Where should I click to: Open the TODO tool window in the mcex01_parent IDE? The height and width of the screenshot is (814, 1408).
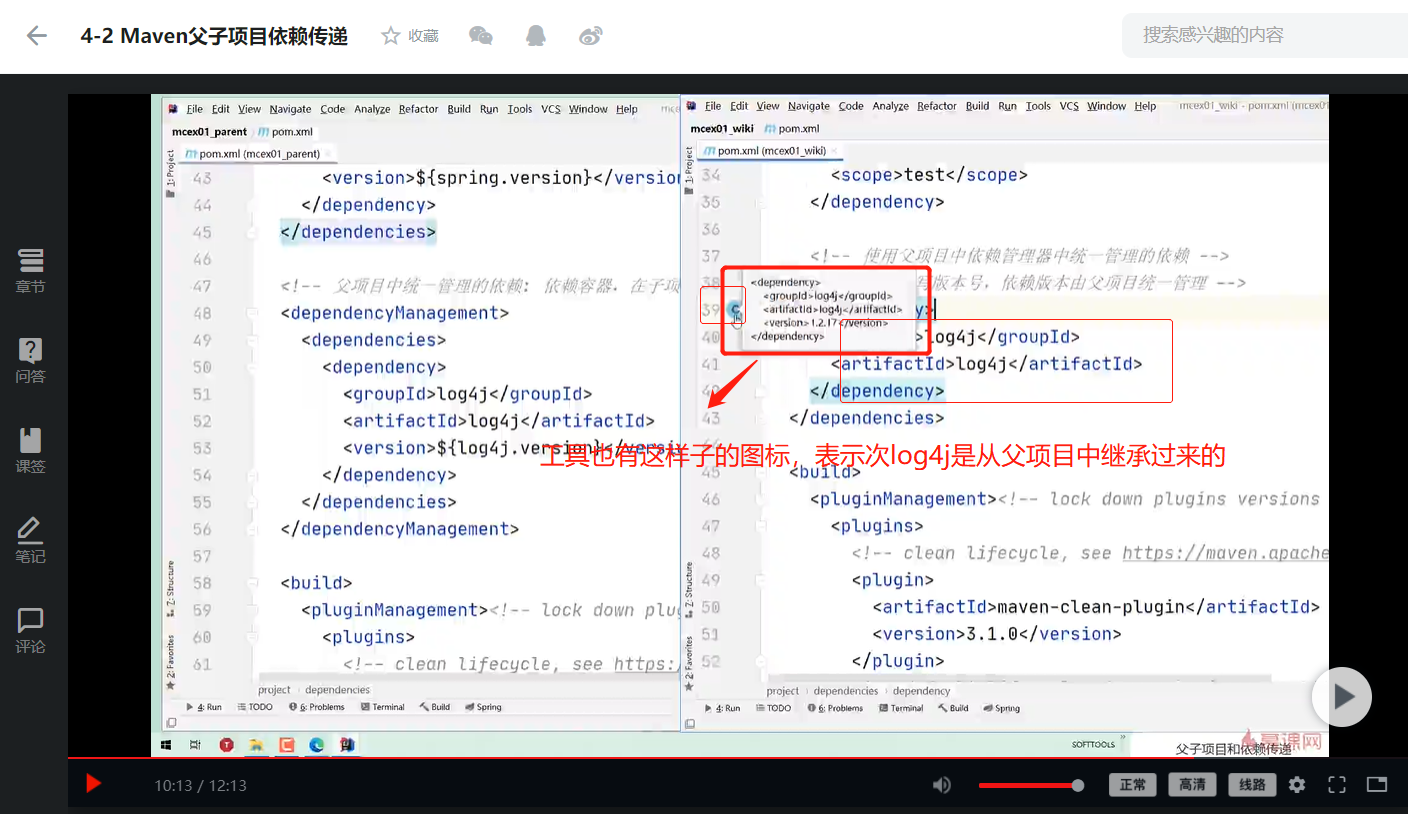point(255,707)
